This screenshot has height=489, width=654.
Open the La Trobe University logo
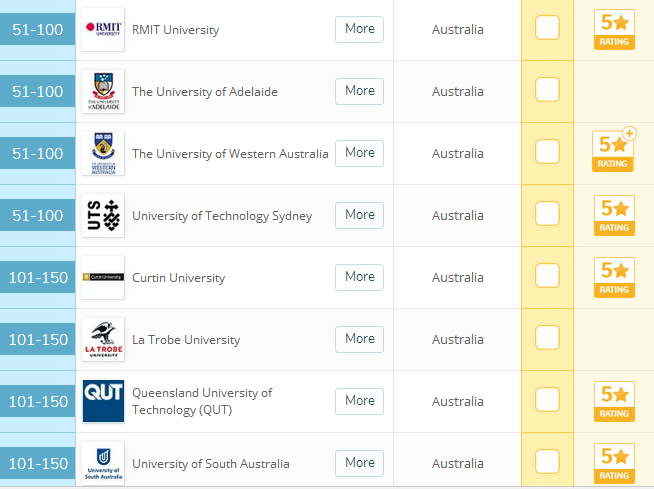tap(103, 339)
